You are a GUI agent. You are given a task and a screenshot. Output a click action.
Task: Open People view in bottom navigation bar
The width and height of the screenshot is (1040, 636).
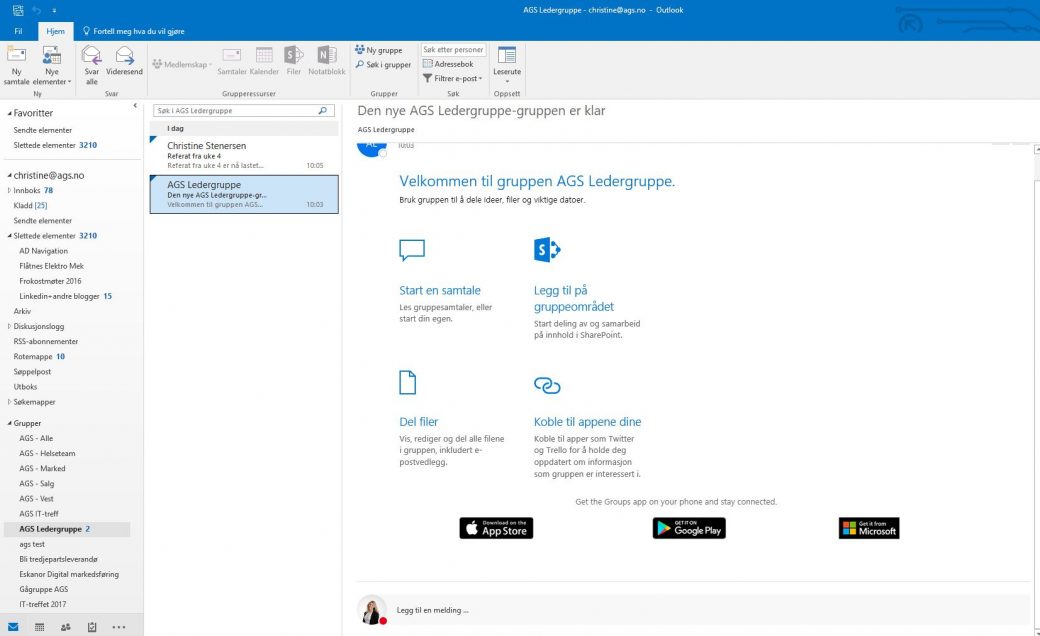66,627
